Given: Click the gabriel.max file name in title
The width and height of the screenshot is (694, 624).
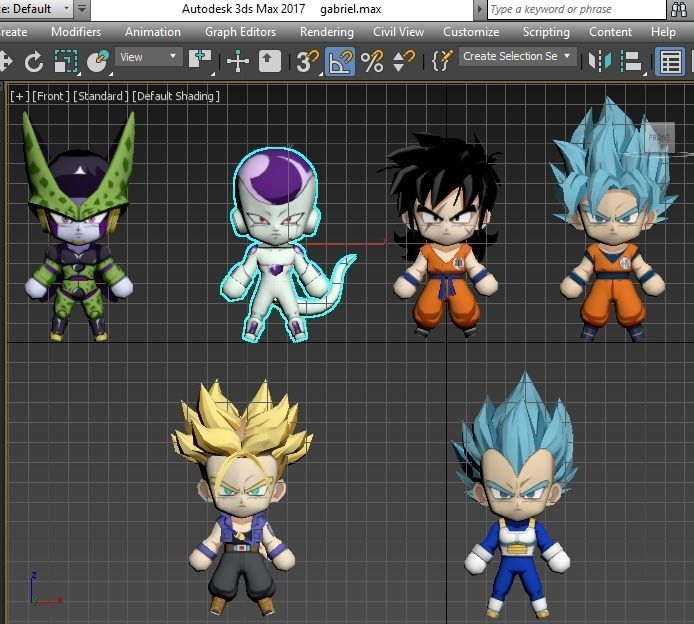Looking at the screenshot, I should pyautogui.click(x=351, y=9).
